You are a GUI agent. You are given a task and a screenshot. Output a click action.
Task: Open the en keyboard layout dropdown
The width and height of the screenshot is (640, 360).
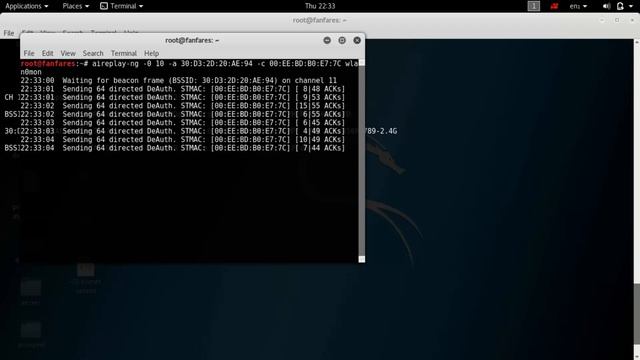point(578,6)
